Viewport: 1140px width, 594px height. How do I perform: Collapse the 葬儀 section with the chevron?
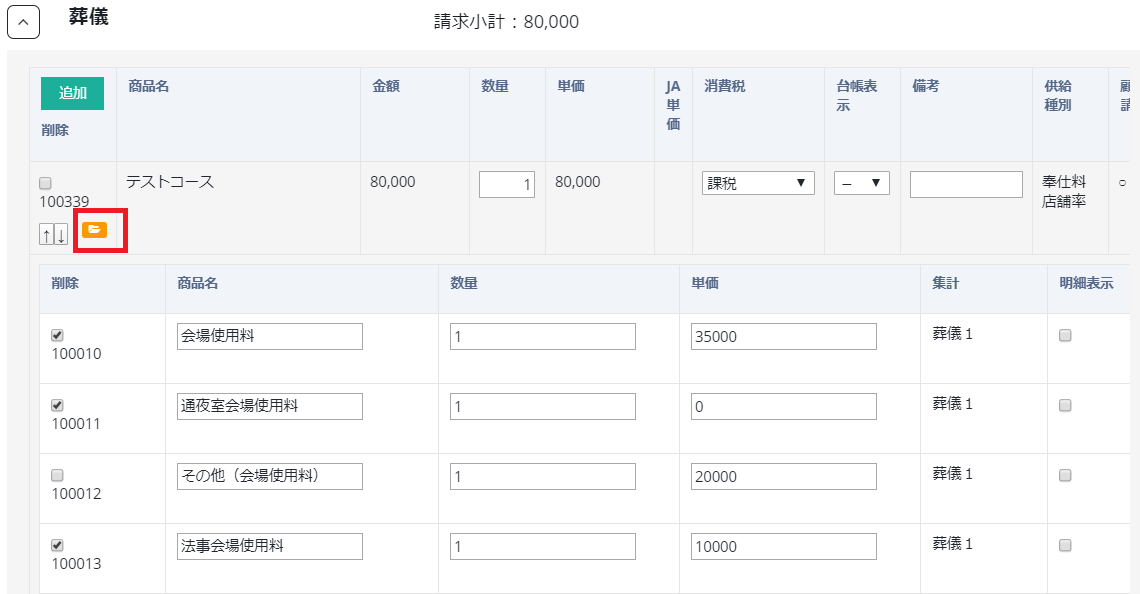point(23,22)
